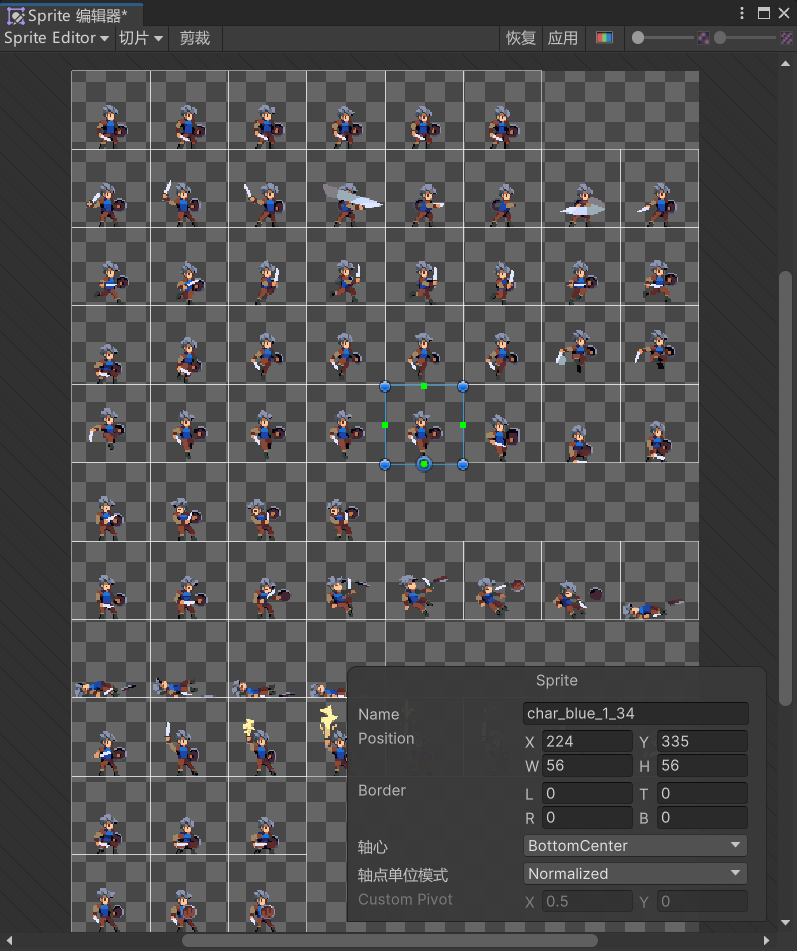Select the first sprite in the top row
This screenshot has width=797, height=951.
(110, 110)
